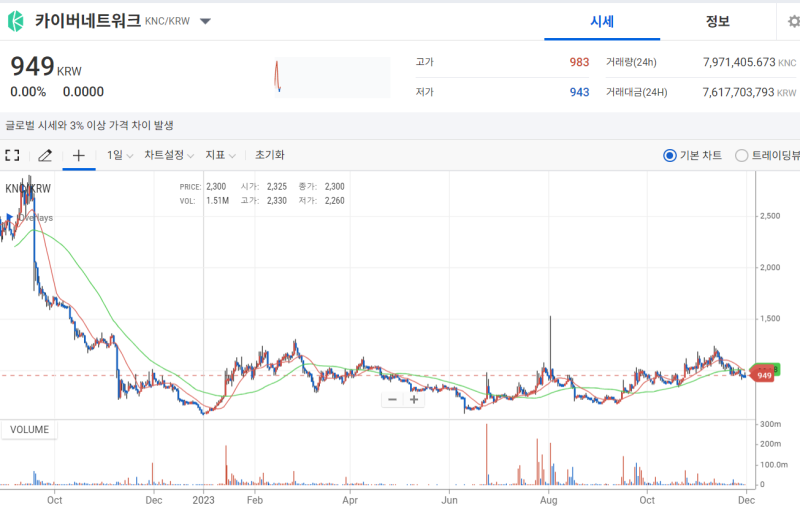Zoom in chart with plus button

click(x=414, y=399)
